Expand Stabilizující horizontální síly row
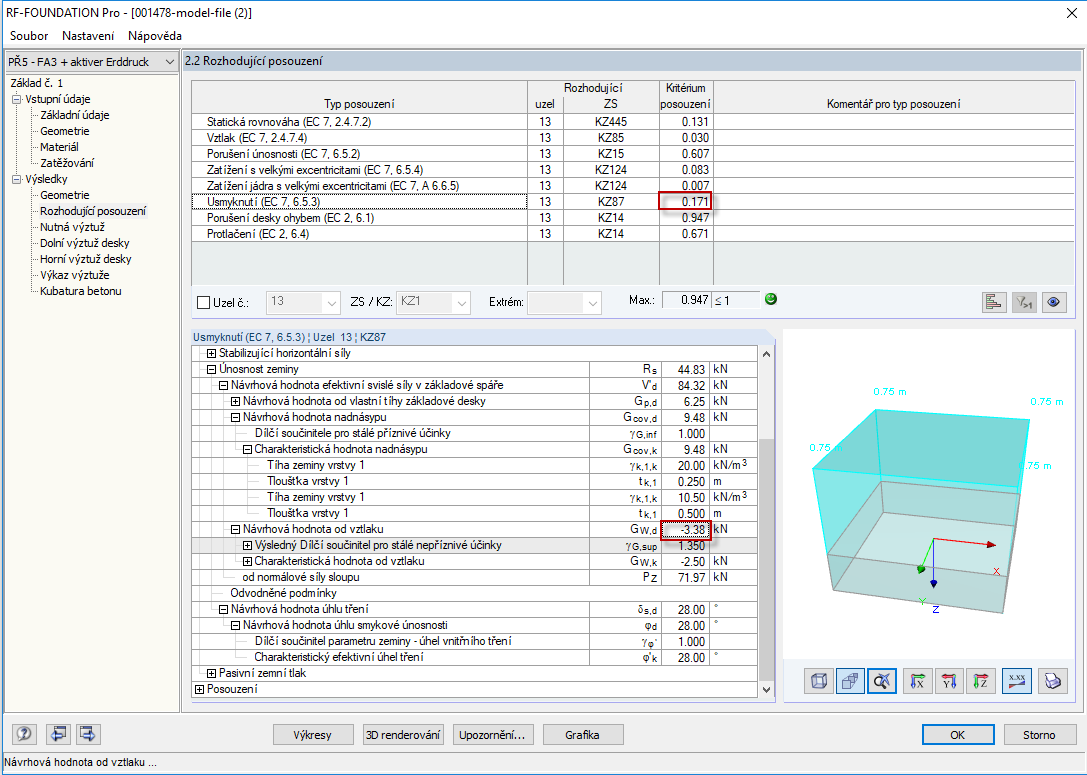This screenshot has height=775, width=1087. [x=211, y=354]
